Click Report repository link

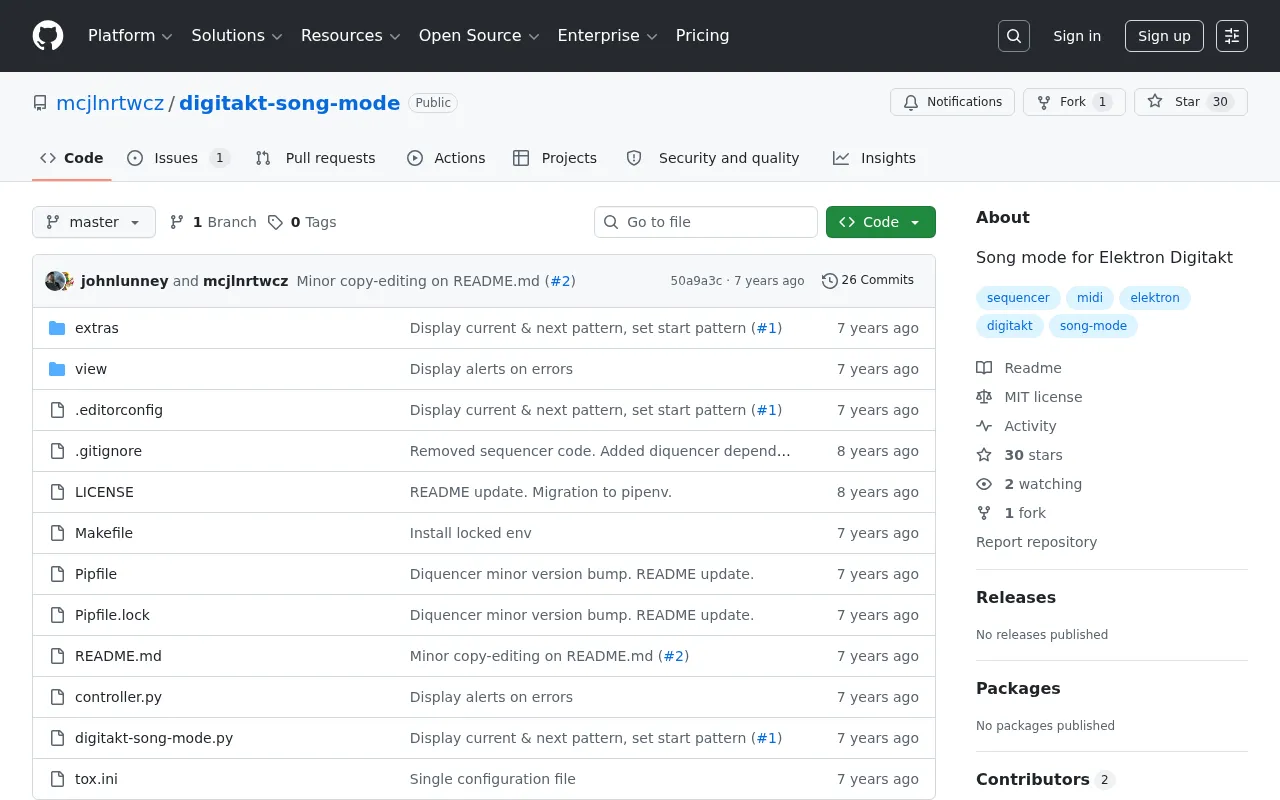point(1036,542)
